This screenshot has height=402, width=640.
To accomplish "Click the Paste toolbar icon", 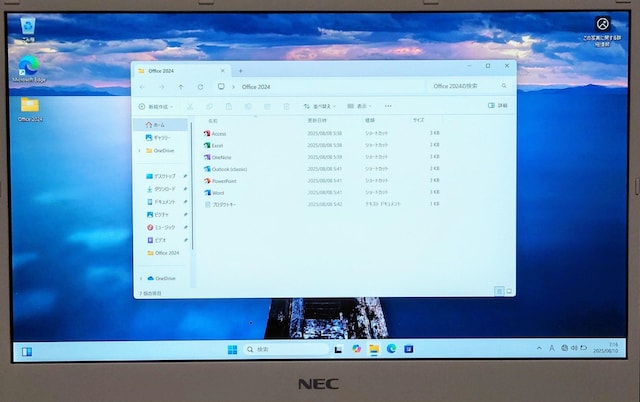I will point(229,107).
